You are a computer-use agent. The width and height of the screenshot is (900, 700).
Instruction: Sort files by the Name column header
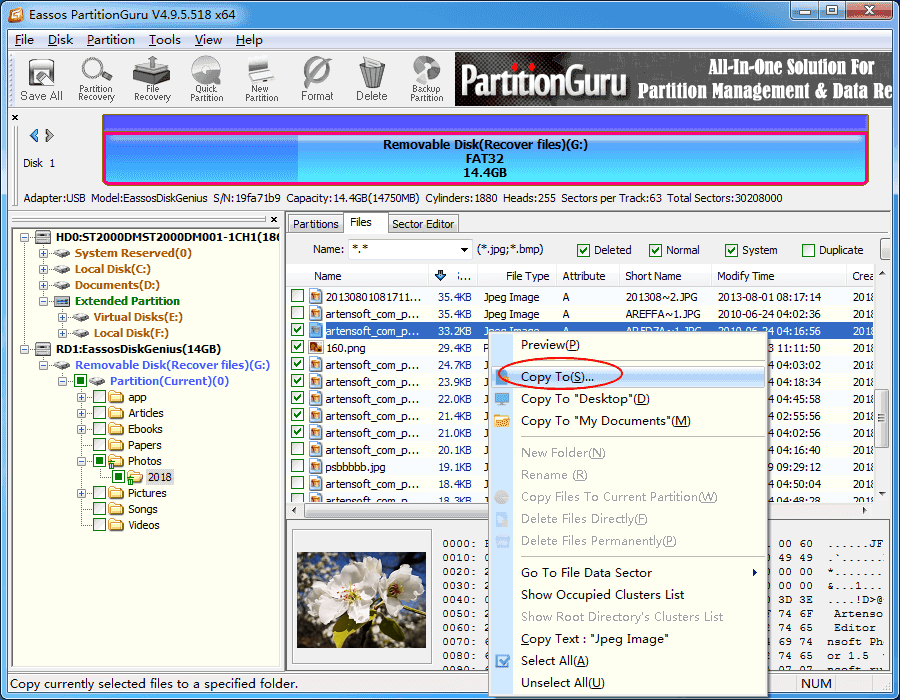358,276
